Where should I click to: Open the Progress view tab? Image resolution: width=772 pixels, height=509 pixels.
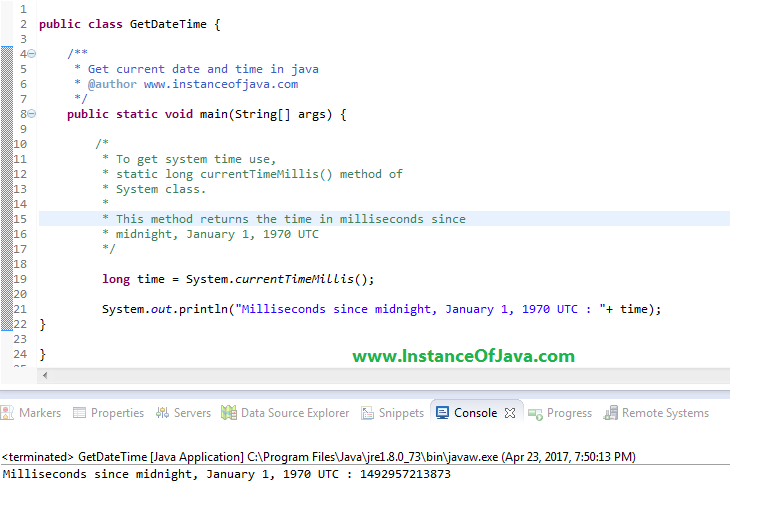click(x=560, y=413)
